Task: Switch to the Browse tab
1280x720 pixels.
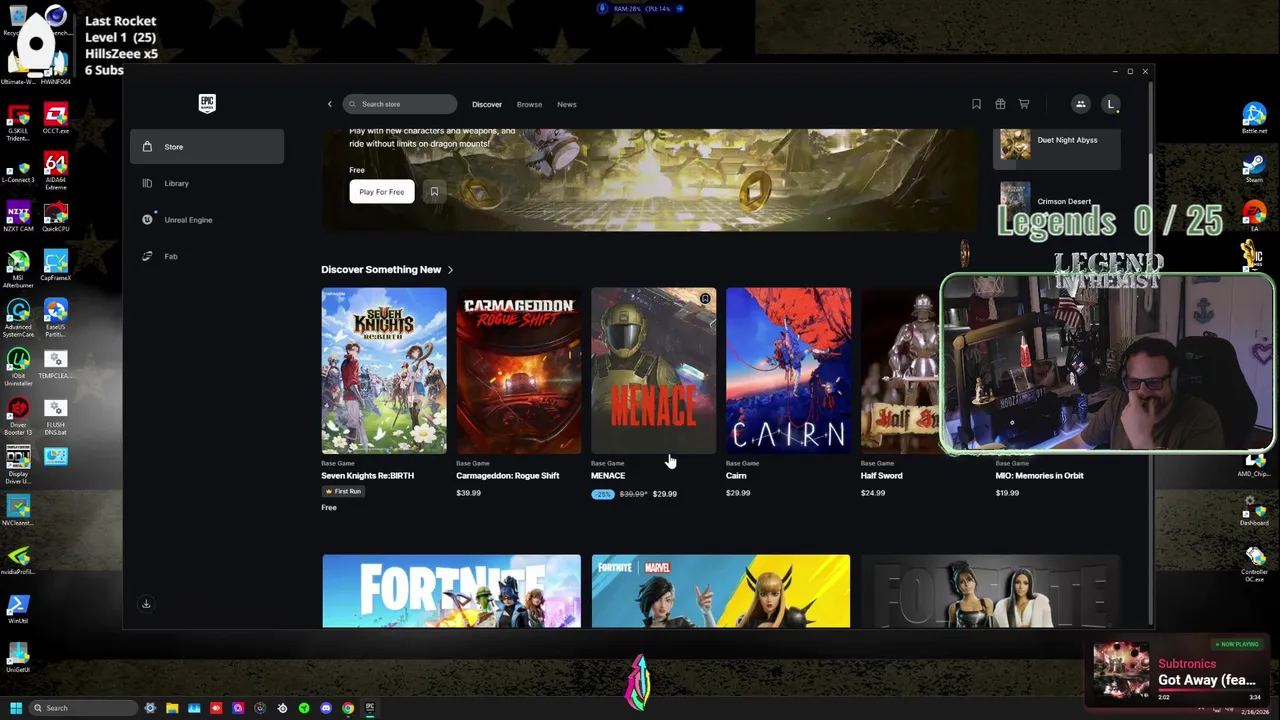Action: [529, 104]
